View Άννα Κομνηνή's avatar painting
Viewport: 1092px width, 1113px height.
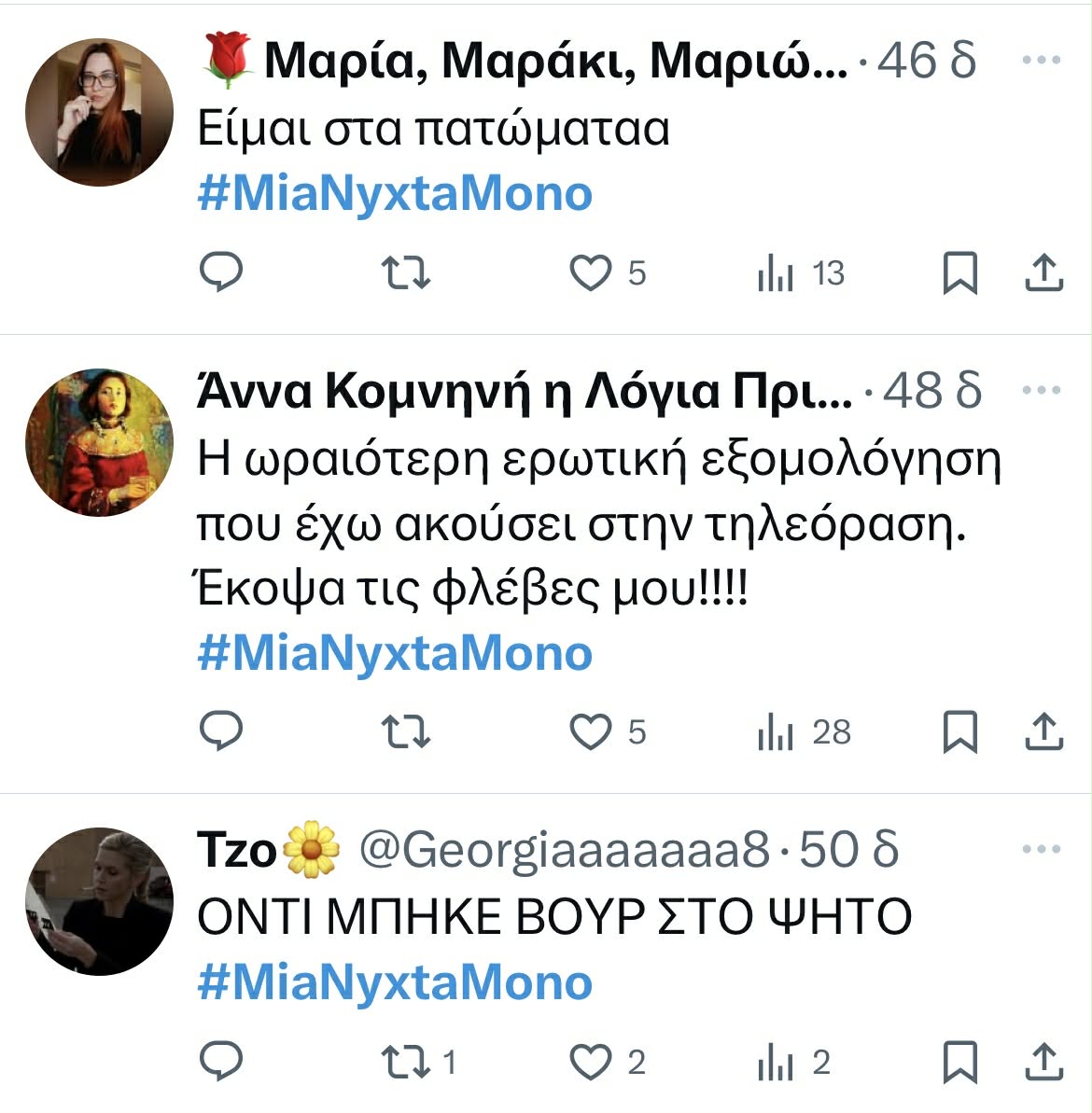click(x=99, y=442)
